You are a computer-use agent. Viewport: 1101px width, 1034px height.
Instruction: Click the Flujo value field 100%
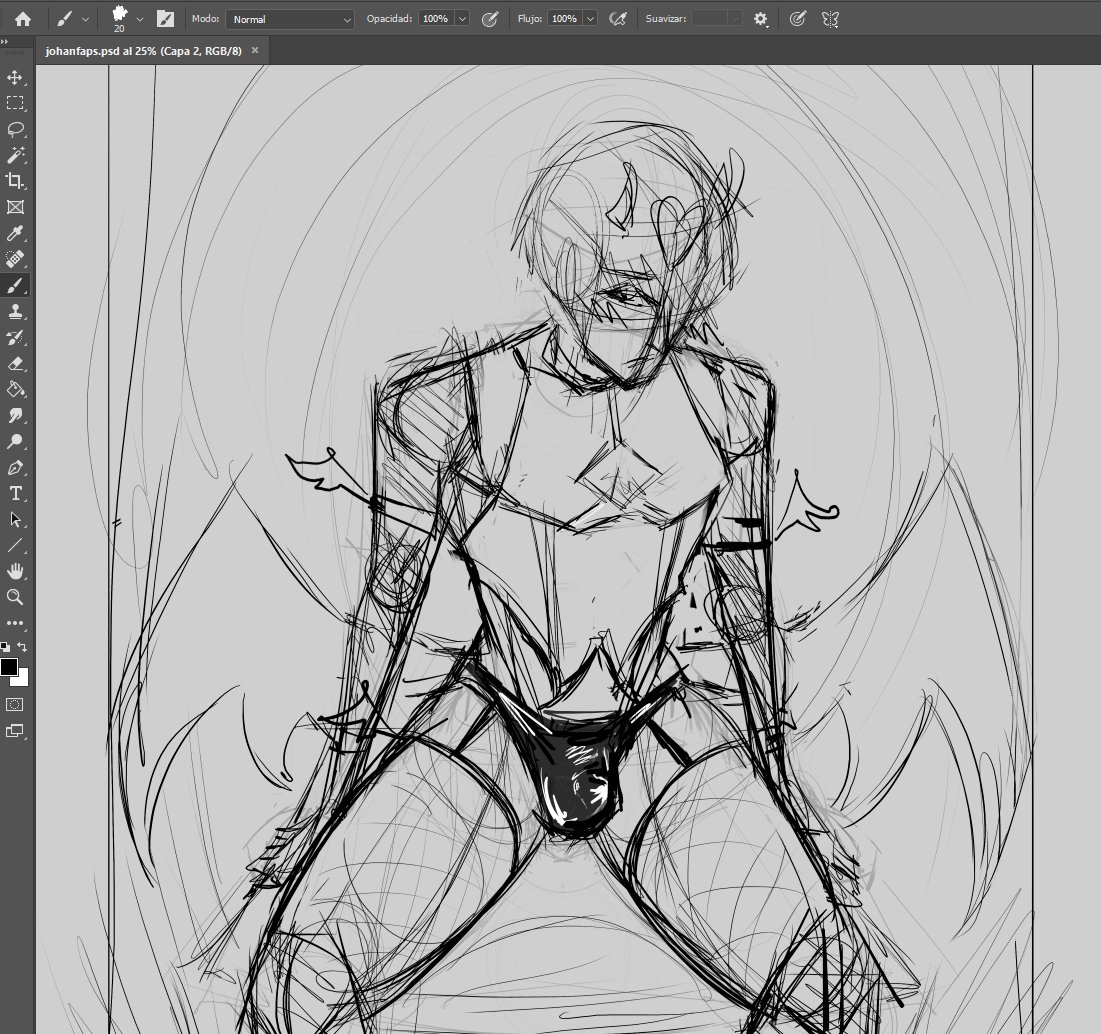click(x=565, y=19)
